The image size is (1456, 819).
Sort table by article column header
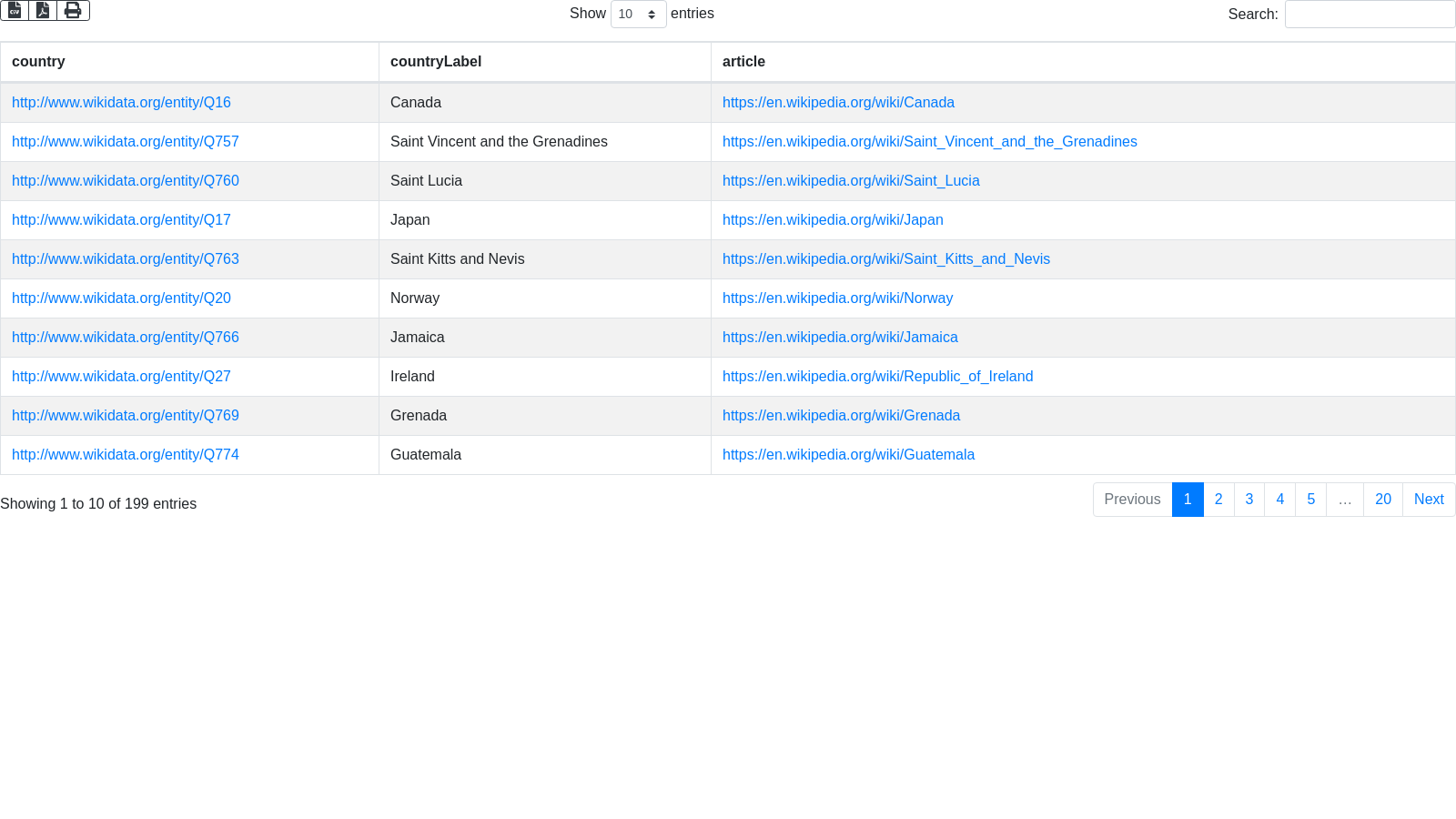coord(743,62)
